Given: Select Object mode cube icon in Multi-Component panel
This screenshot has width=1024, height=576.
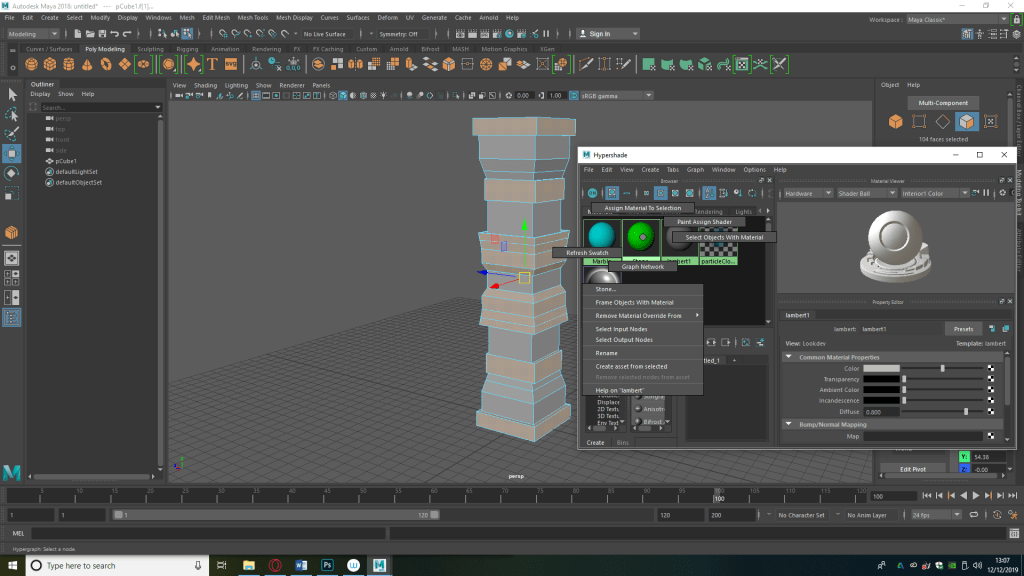Looking at the screenshot, I should point(895,121).
